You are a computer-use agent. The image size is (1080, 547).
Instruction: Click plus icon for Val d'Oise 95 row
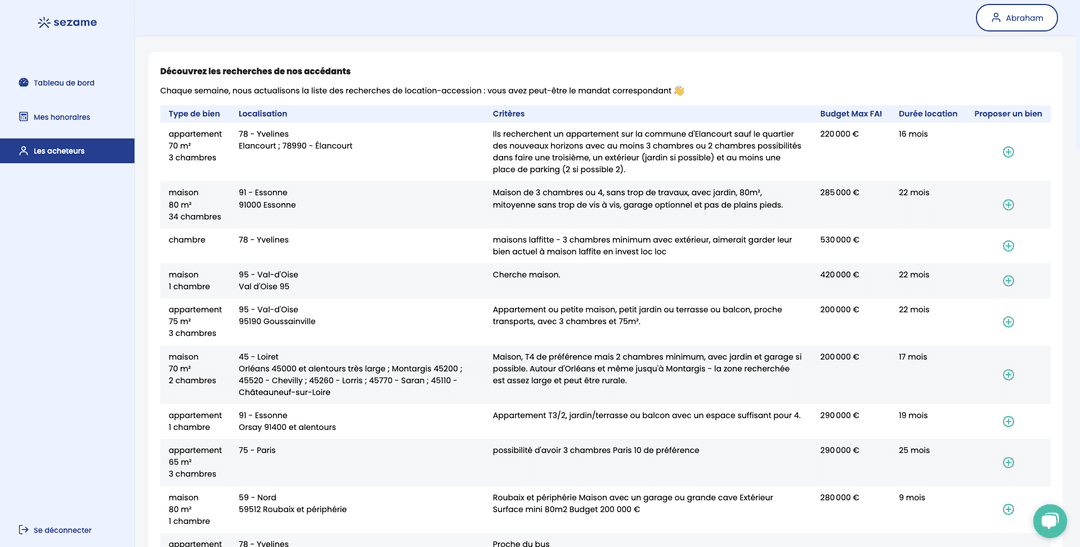pyautogui.click(x=1008, y=281)
